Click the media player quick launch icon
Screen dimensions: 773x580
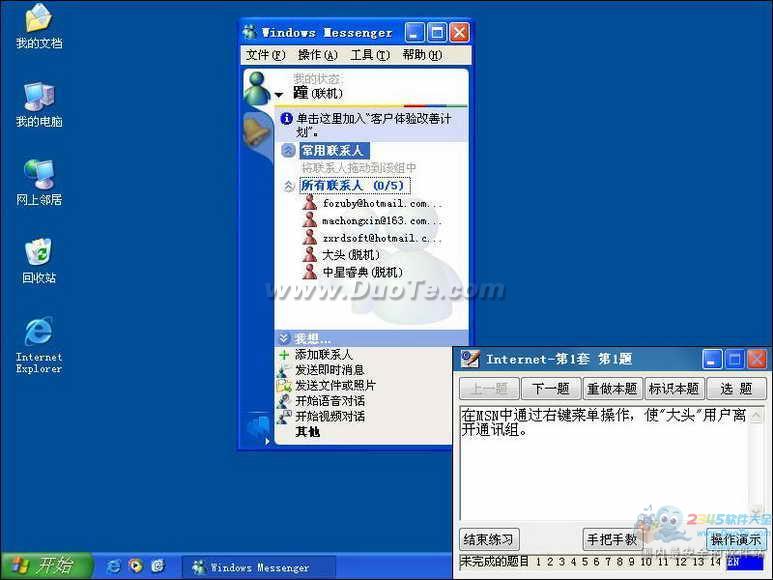pos(136,566)
